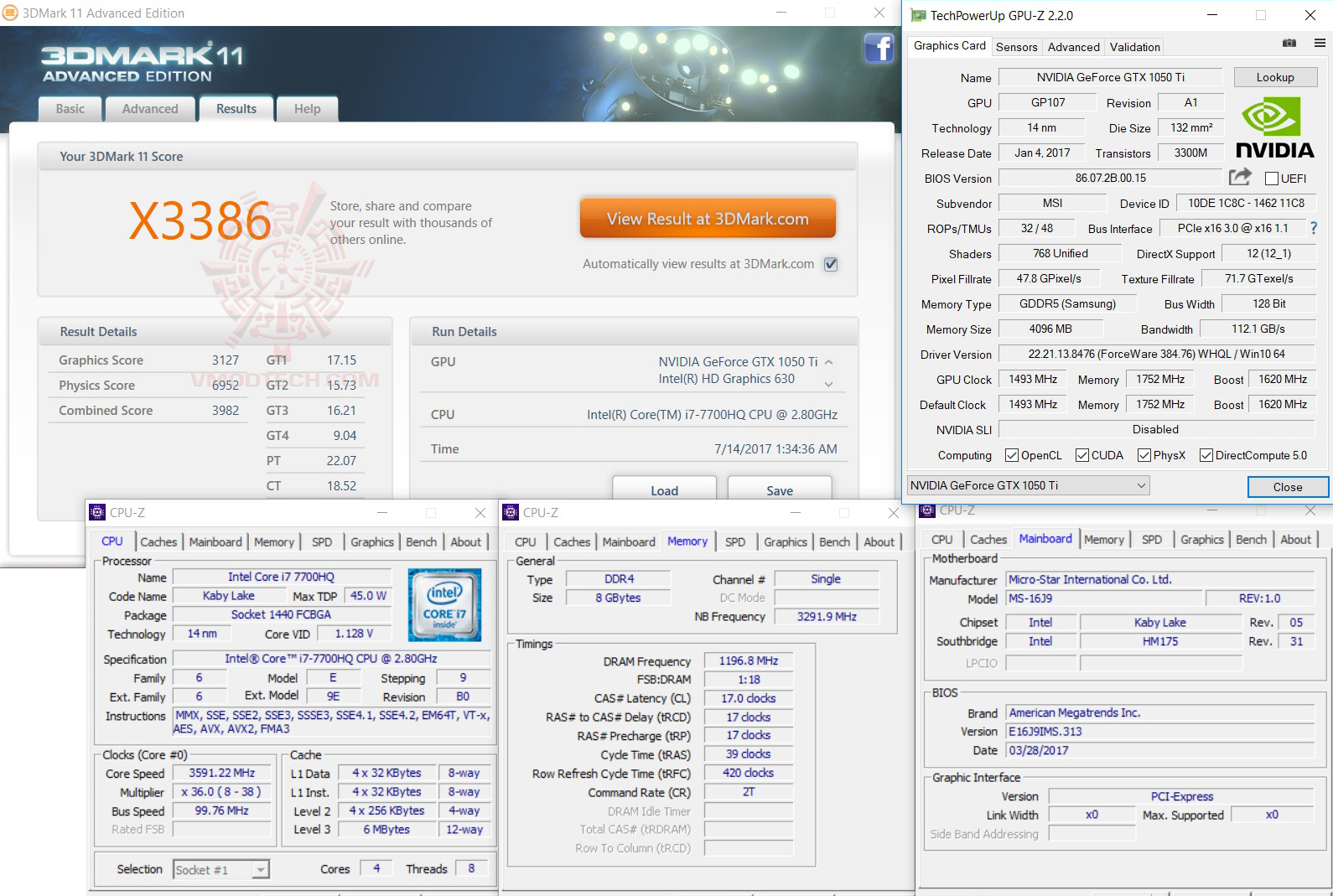The width and height of the screenshot is (1333, 896).
Task: Click the CPU-Z Mainboard window title icon
Action: click(927, 510)
